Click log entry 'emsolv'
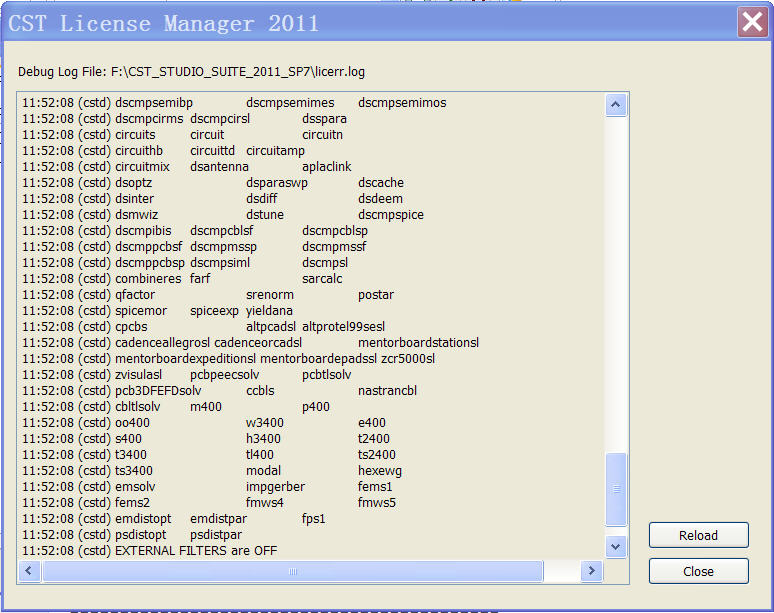The image size is (774, 613). (135, 487)
